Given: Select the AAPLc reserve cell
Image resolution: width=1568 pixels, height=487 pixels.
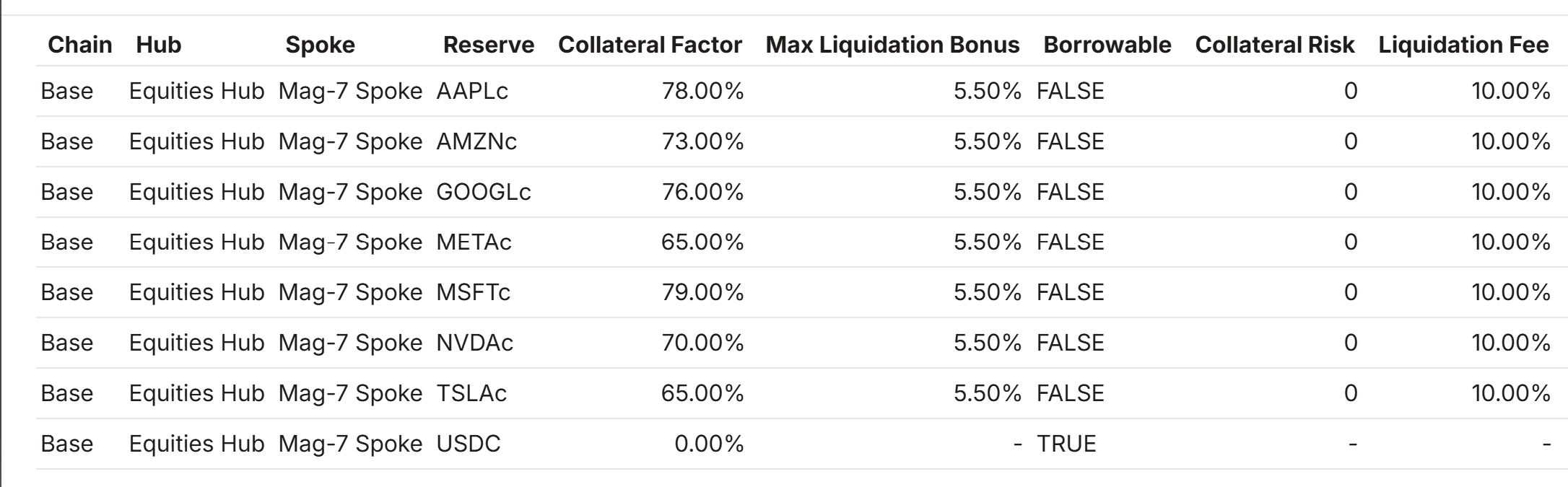Looking at the screenshot, I should 472,91.
